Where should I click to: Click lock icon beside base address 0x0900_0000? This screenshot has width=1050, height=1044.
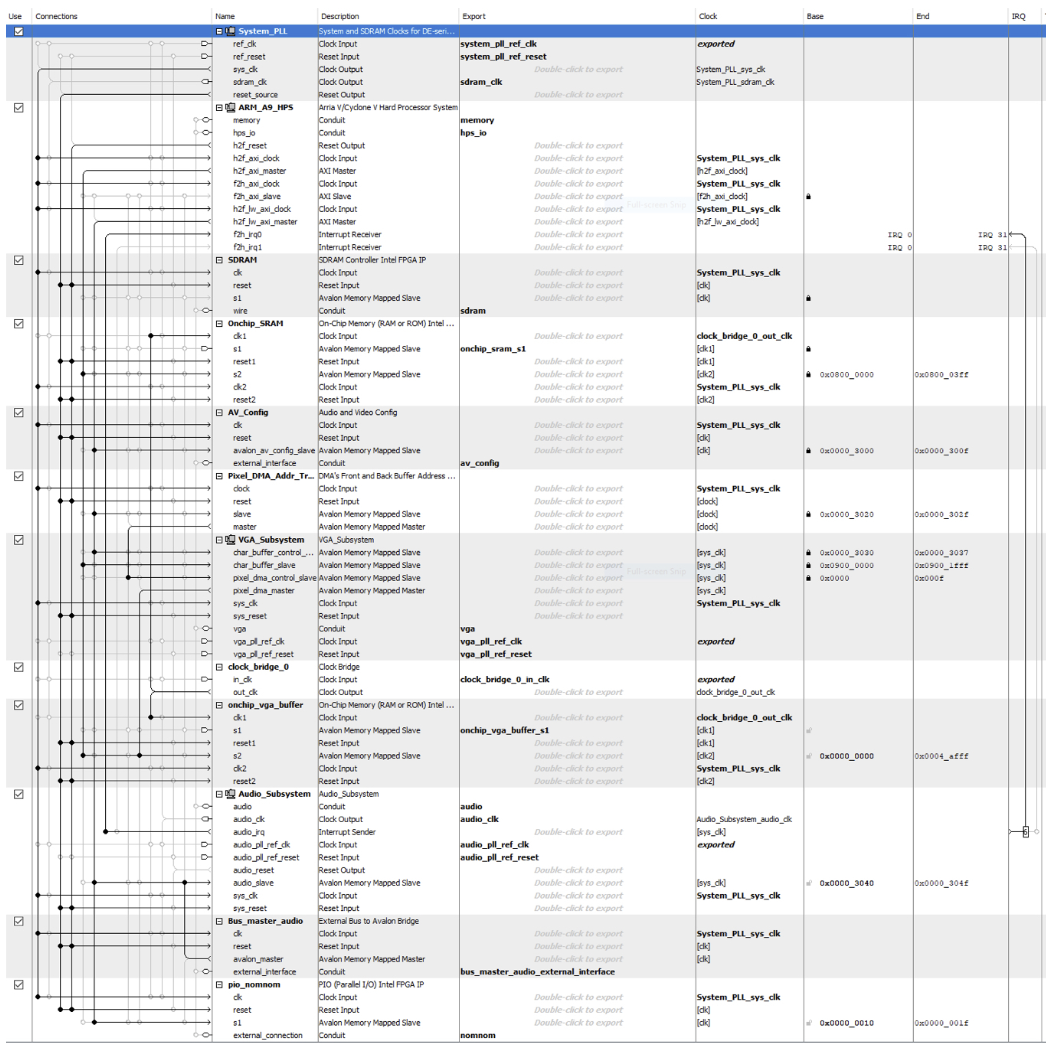click(x=808, y=565)
